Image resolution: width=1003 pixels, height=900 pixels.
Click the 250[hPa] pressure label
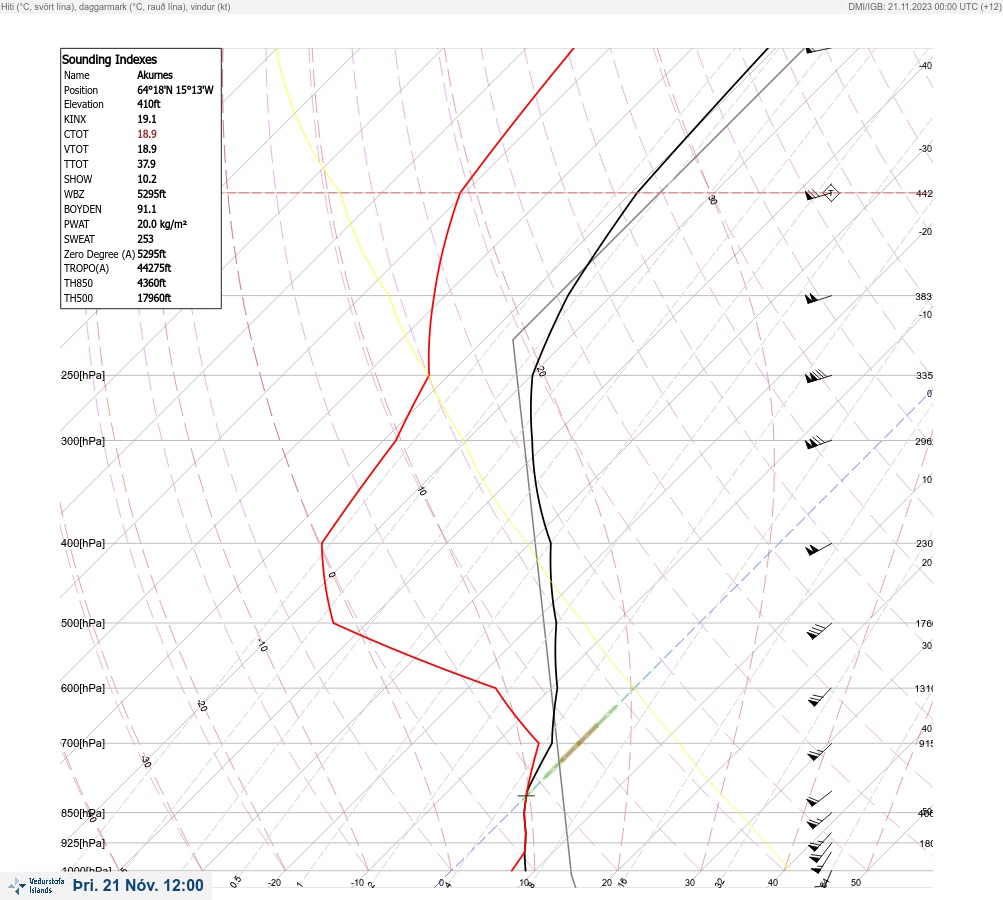[x=83, y=375]
